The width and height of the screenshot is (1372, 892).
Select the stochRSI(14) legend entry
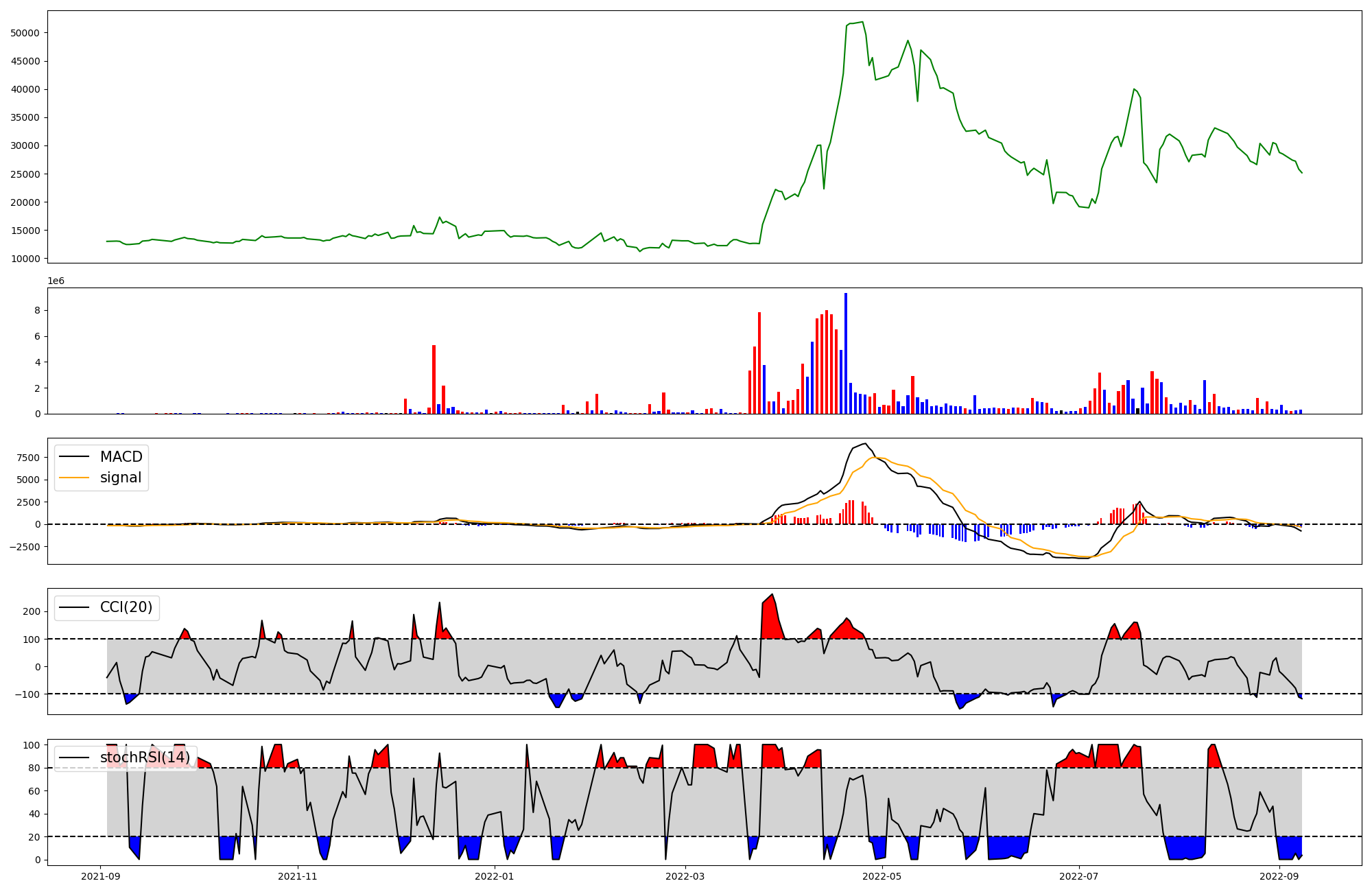coord(145,758)
